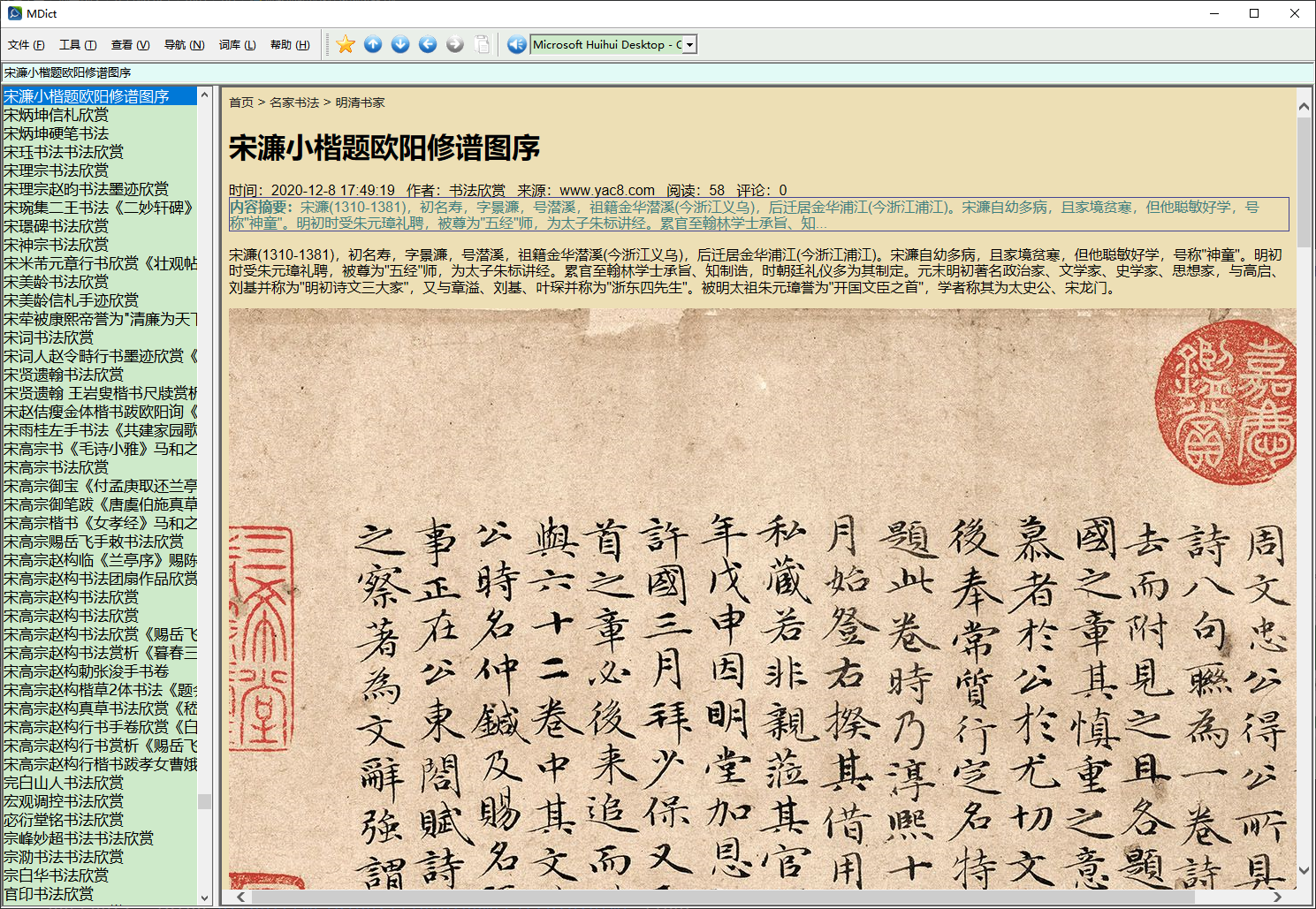The image size is (1316, 909).
Task: Select entry 宋高宗赵构敕张浚手书卷
Action: click(86, 671)
